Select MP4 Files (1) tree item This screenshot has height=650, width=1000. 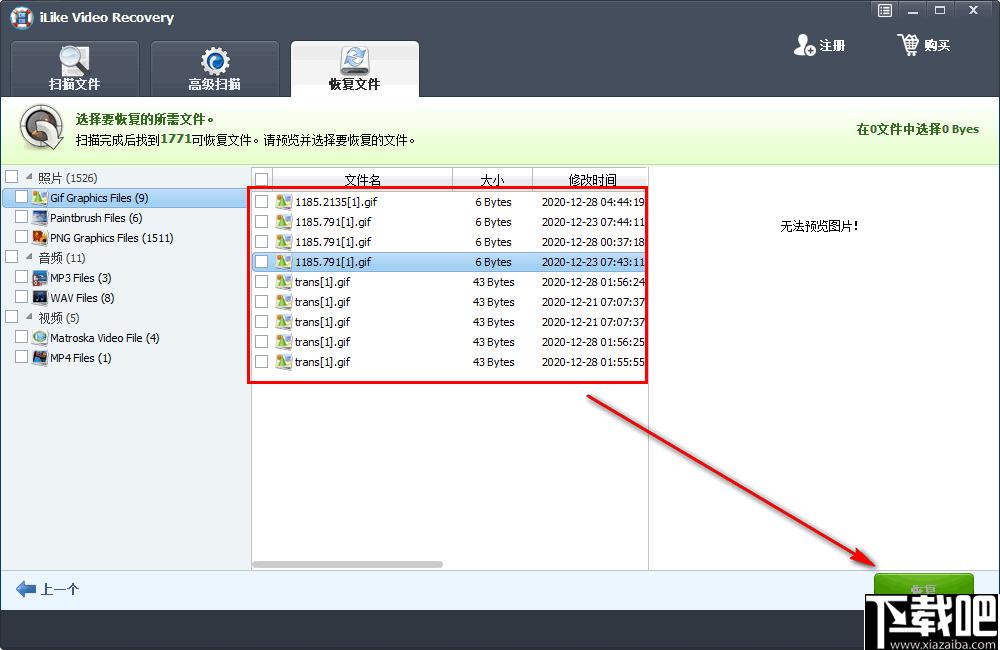pos(80,357)
